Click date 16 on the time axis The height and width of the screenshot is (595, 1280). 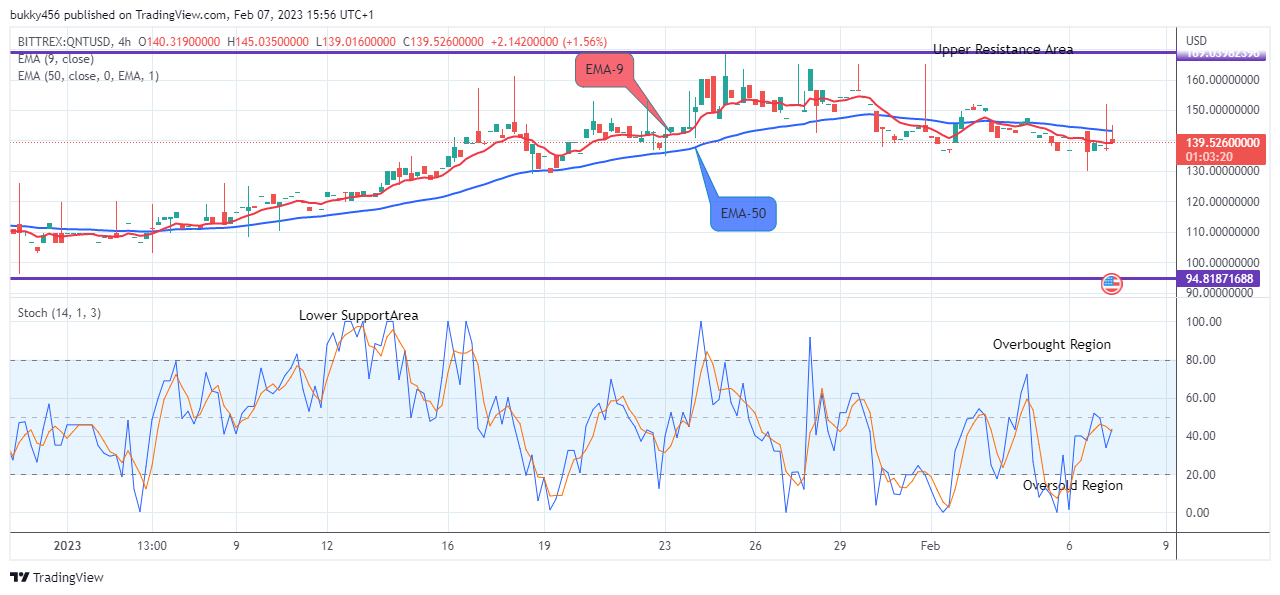point(448,546)
